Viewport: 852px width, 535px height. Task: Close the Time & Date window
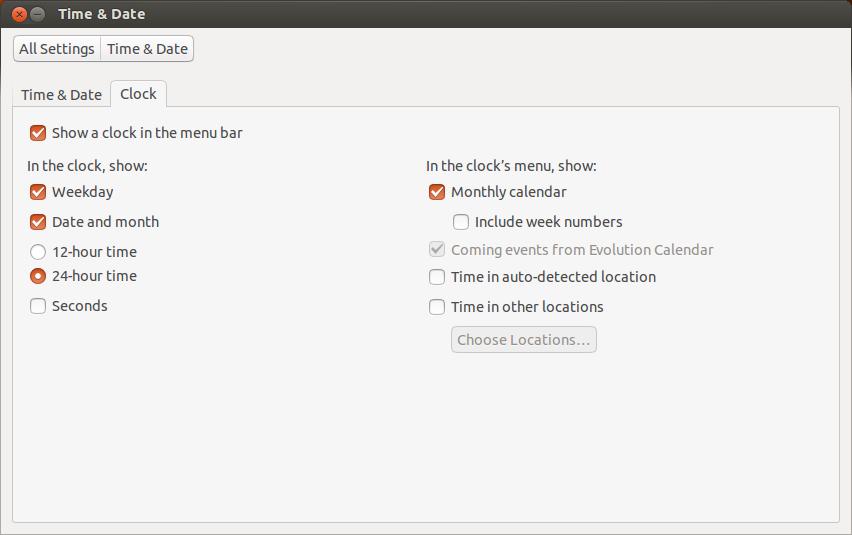pos(19,14)
